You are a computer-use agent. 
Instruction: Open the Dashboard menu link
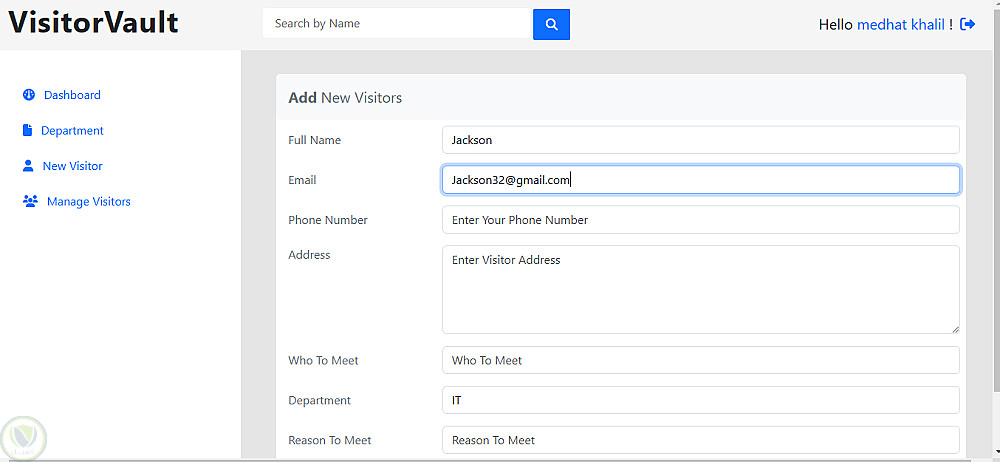(x=72, y=95)
